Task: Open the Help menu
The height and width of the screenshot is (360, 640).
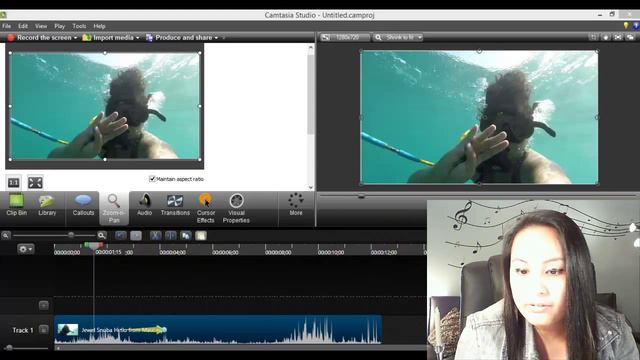Action: click(x=99, y=26)
